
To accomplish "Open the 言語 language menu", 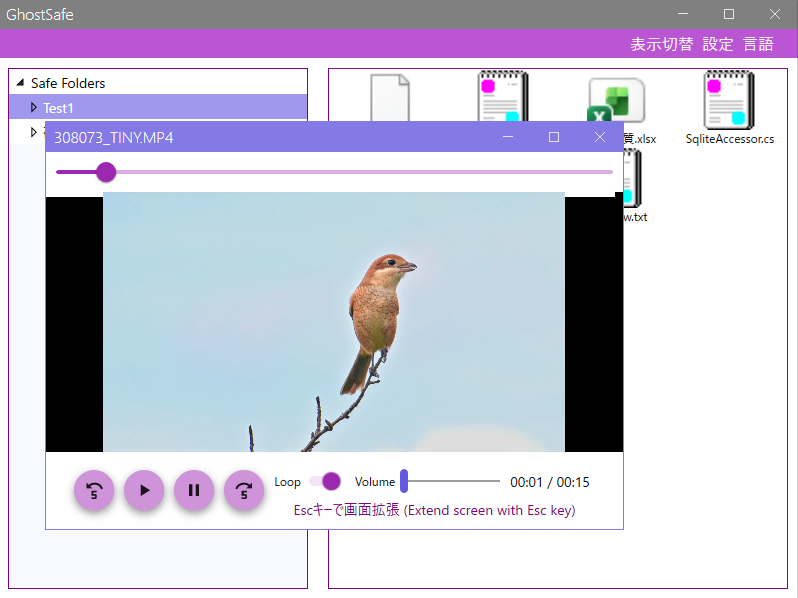I will (759, 44).
